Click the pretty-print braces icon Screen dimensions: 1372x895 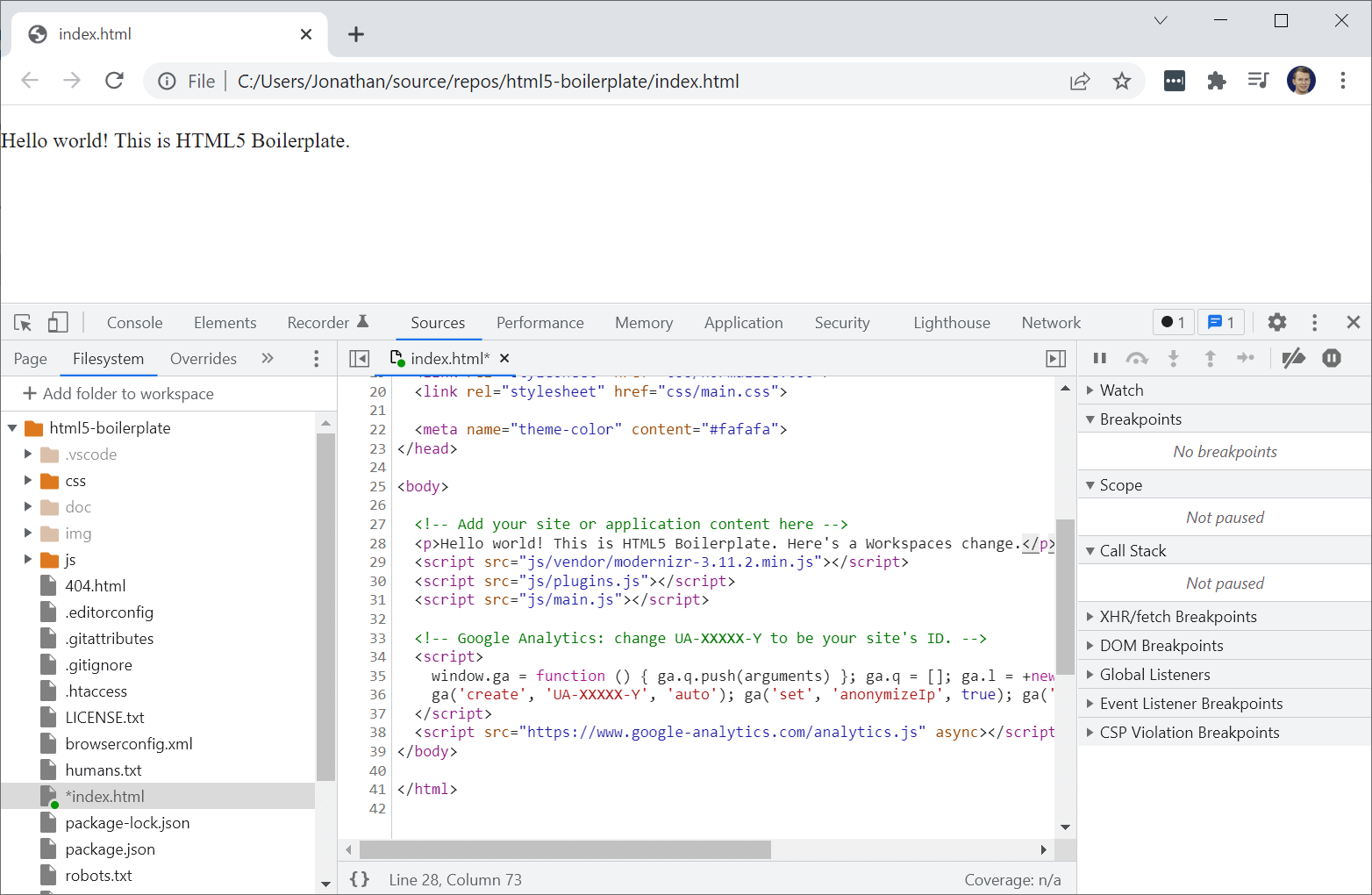(x=360, y=879)
